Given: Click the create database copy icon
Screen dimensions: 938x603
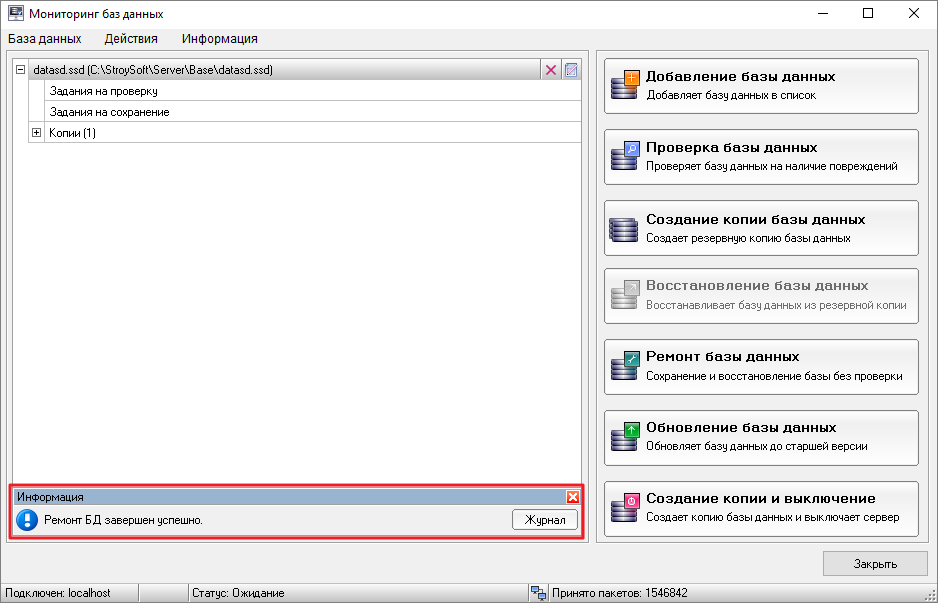Looking at the screenshot, I should point(624,229).
